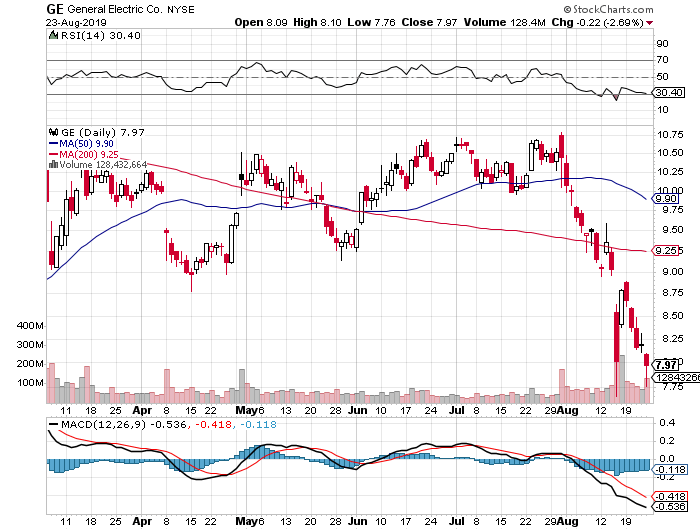This screenshot has height=530, width=700.
Task: Click the 9.00 price axis label
Action: (x=672, y=272)
